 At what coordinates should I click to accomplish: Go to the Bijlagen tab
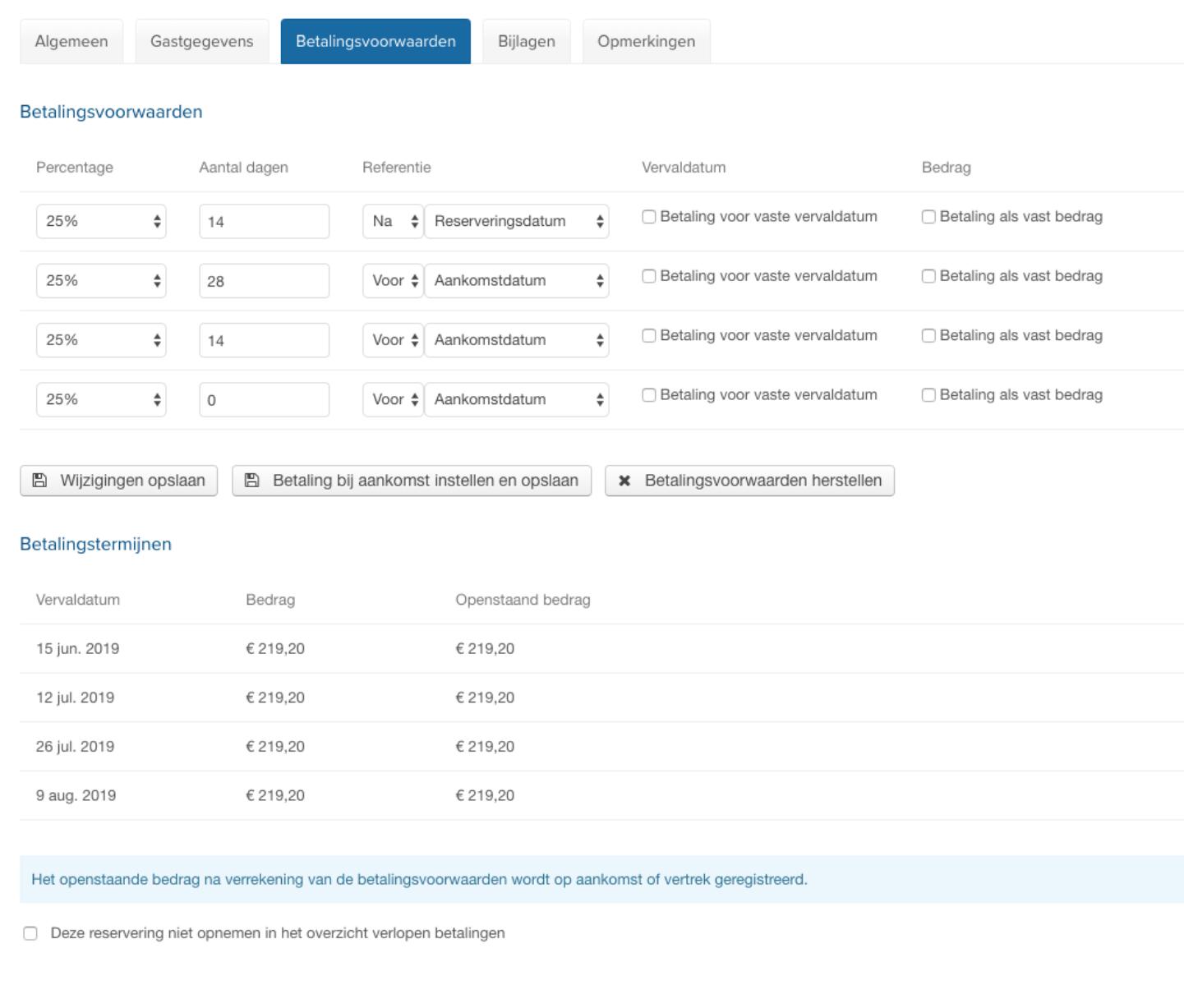[526, 42]
